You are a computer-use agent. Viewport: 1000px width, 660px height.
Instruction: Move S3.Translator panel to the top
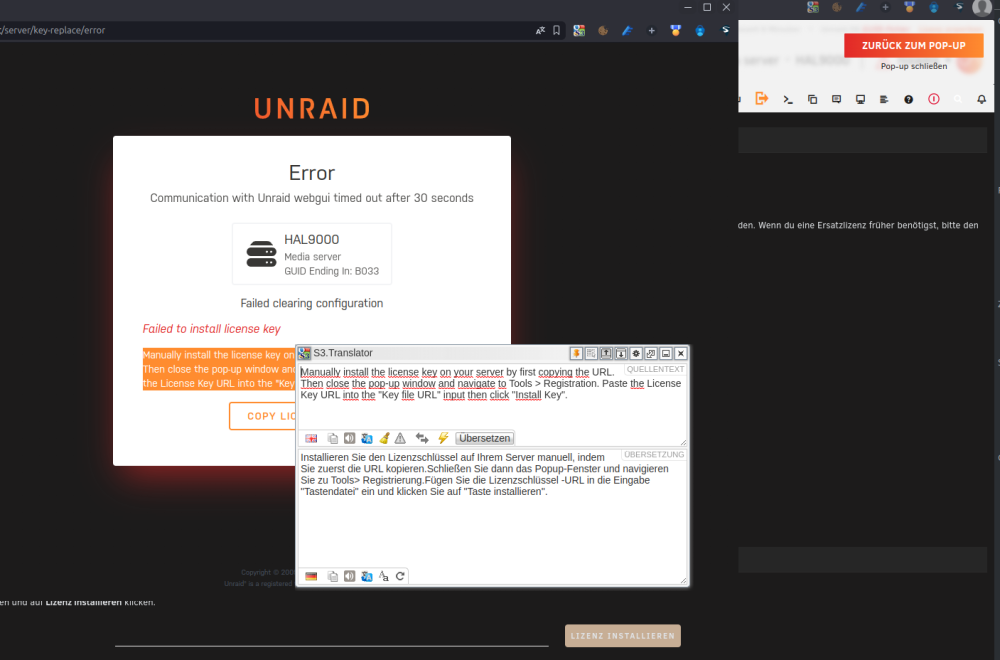pos(606,353)
